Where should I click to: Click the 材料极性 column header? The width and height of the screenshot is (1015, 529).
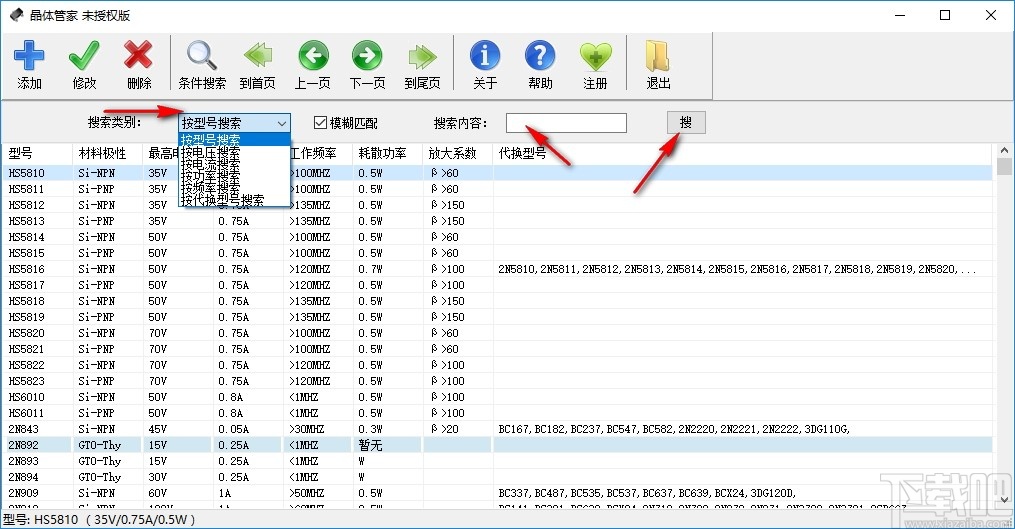pos(107,153)
